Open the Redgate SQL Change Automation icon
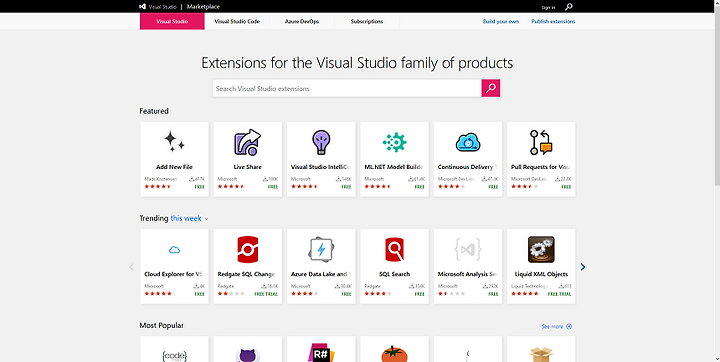Image resolution: width=720 pixels, height=362 pixels. 248,249
